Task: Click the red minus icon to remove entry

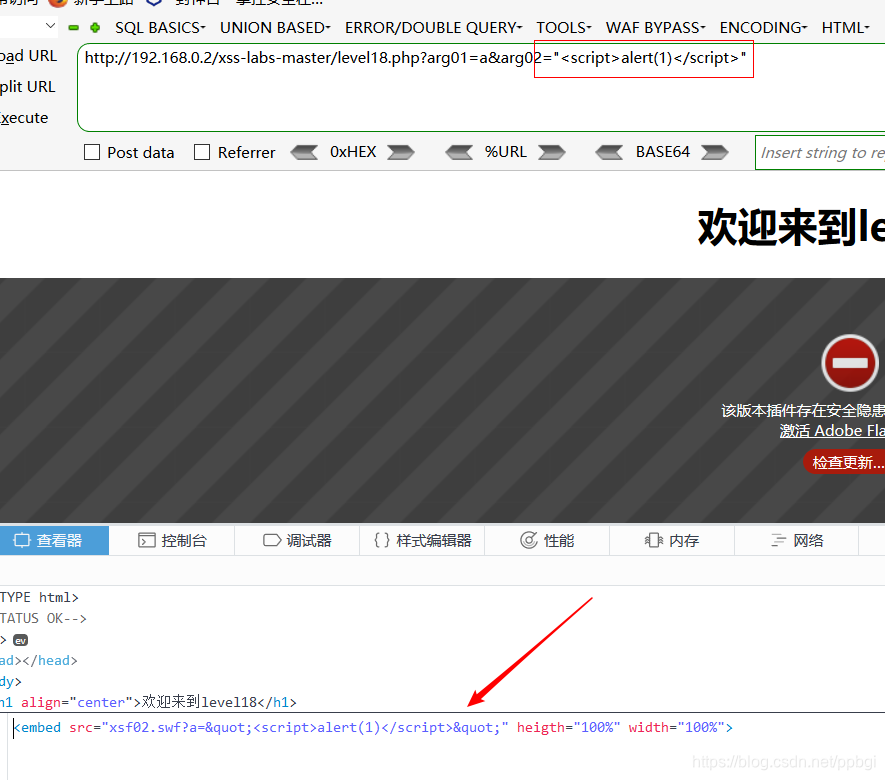Action: (x=73, y=28)
